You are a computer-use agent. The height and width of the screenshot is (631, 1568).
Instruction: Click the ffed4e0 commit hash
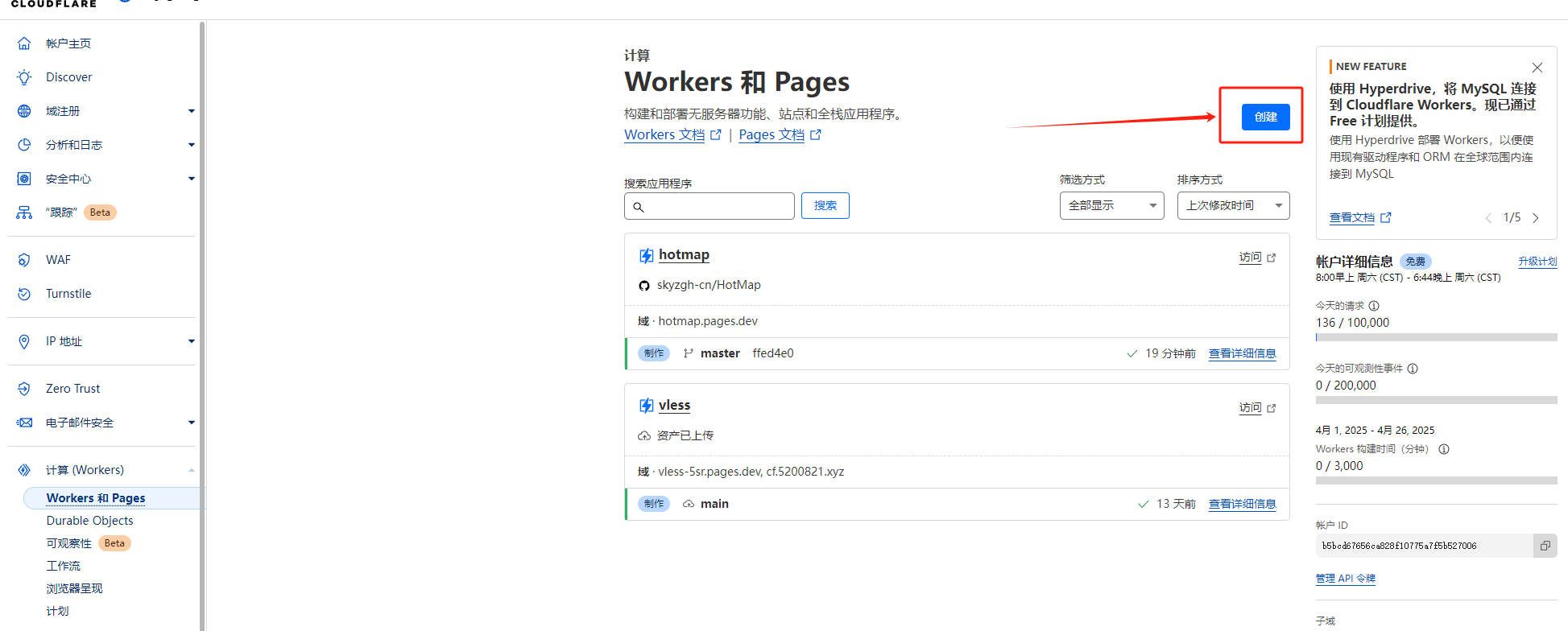[773, 353]
